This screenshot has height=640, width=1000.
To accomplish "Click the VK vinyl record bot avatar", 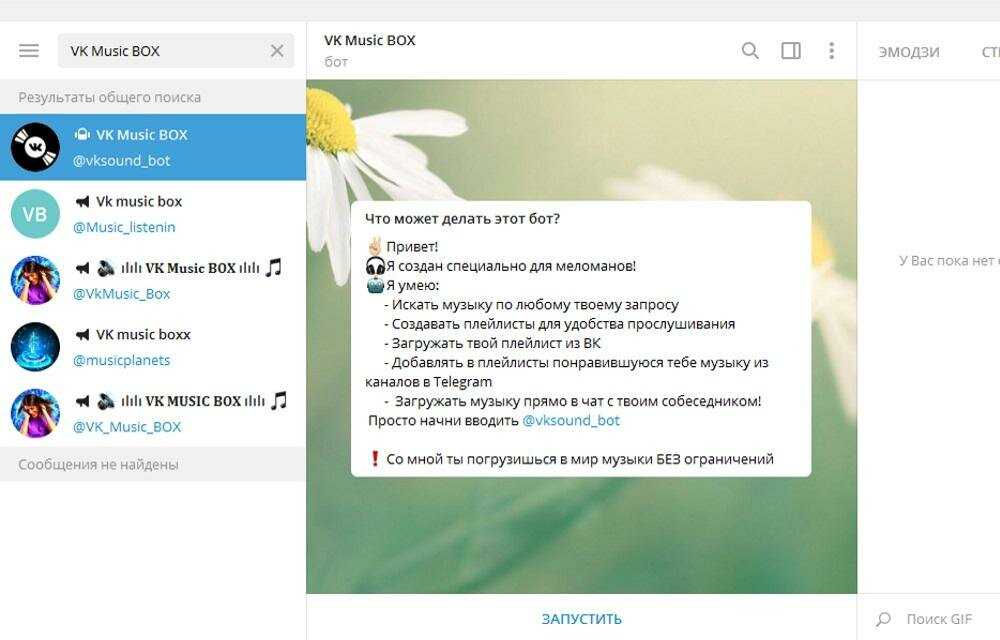I will 35,147.
